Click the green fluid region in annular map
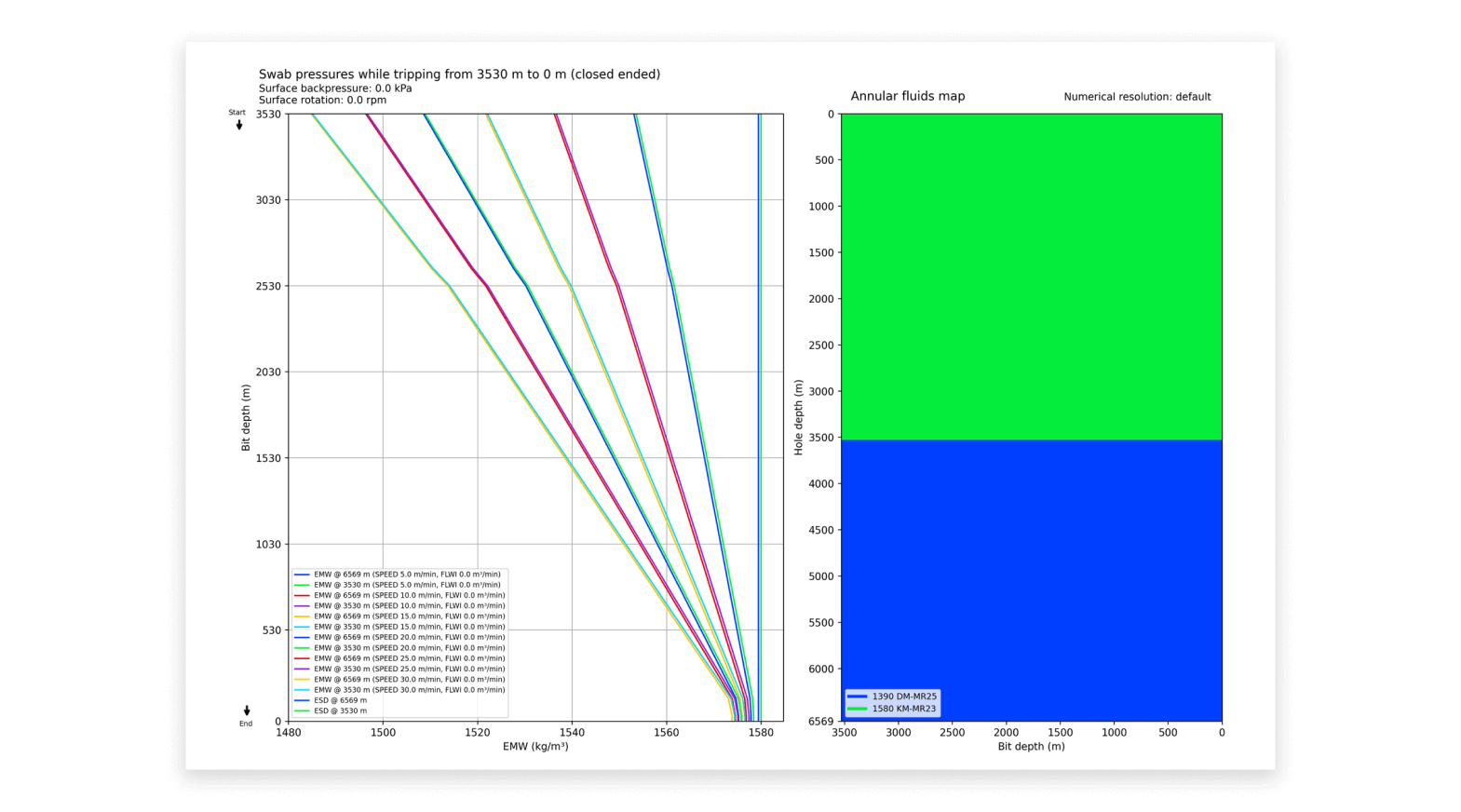The width and height of the screenshot is (1461, 812). [x=1031, y=277]
